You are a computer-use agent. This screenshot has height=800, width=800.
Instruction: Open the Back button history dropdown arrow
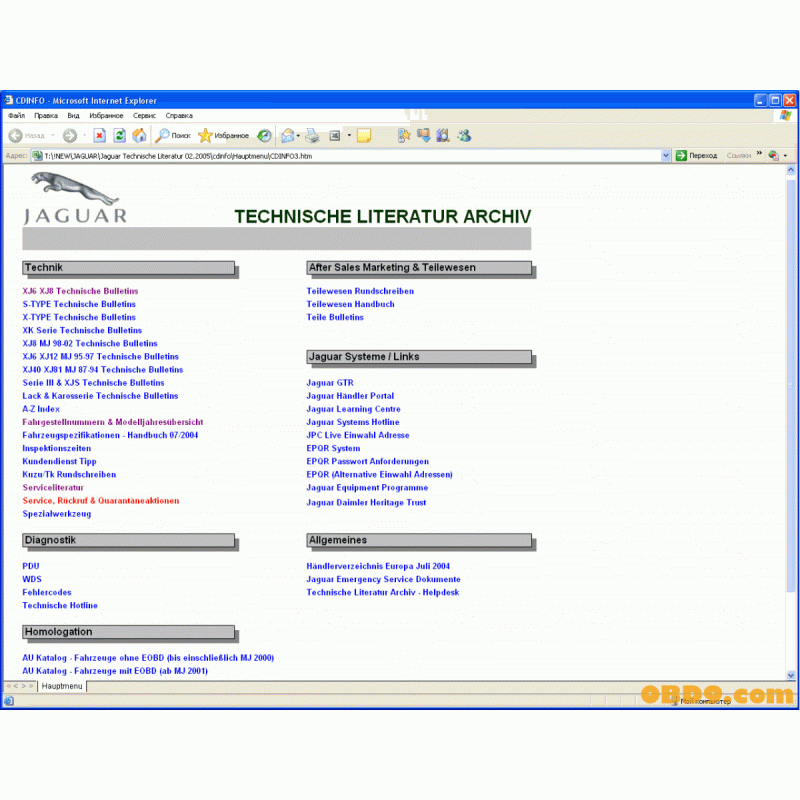tap(52, 135)
